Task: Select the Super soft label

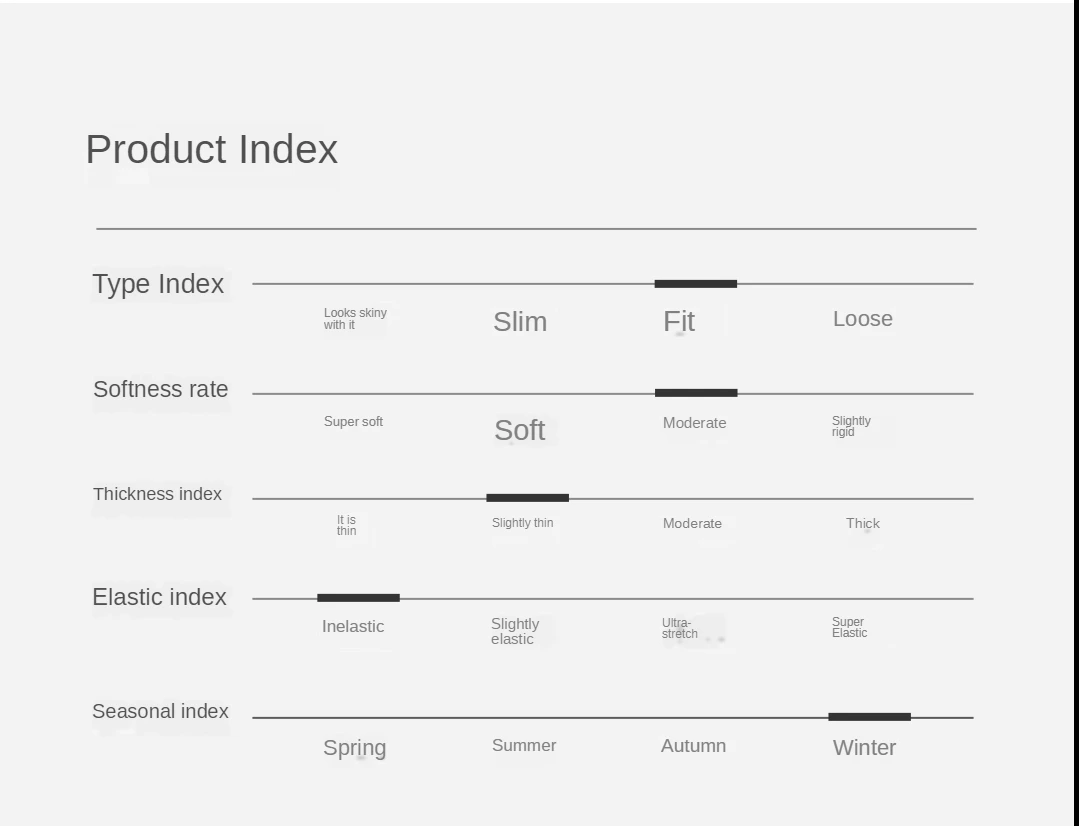Action: 353,421
